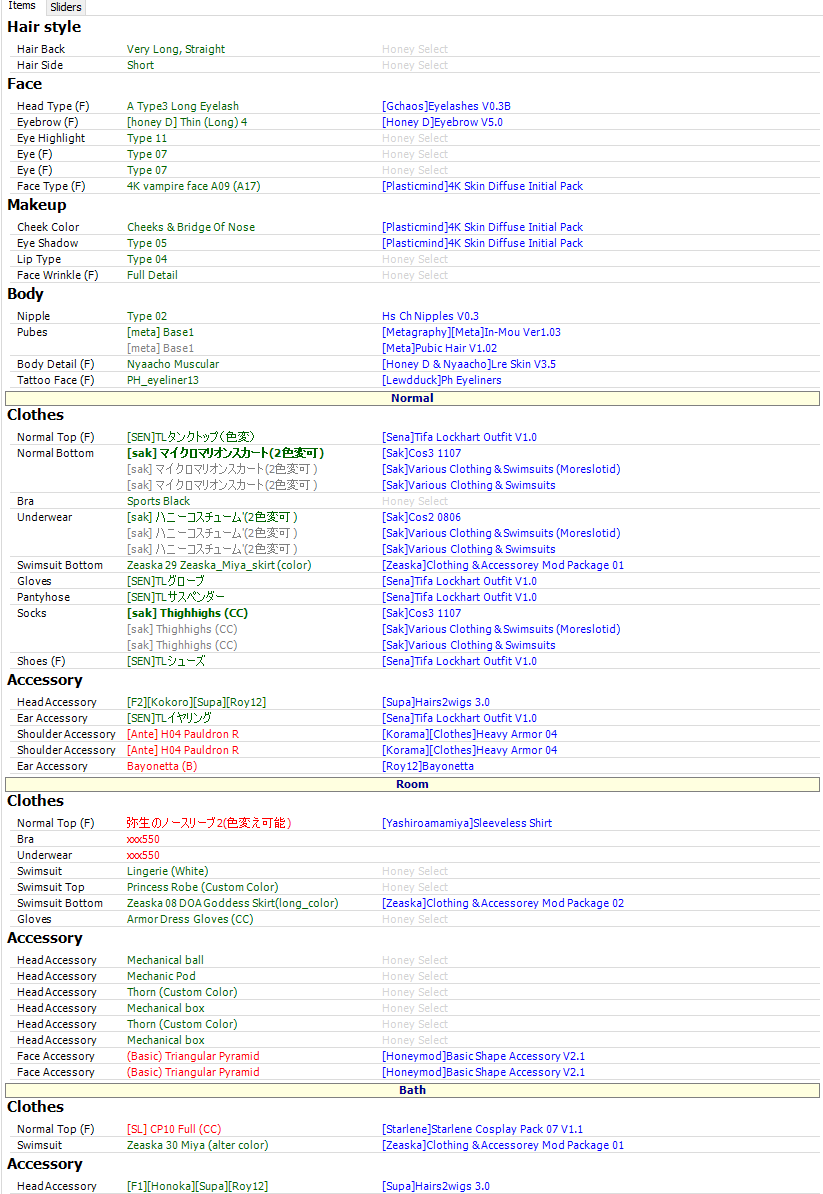
Task: Select 'Type 04' lip type value
Action: pos(147,260)
